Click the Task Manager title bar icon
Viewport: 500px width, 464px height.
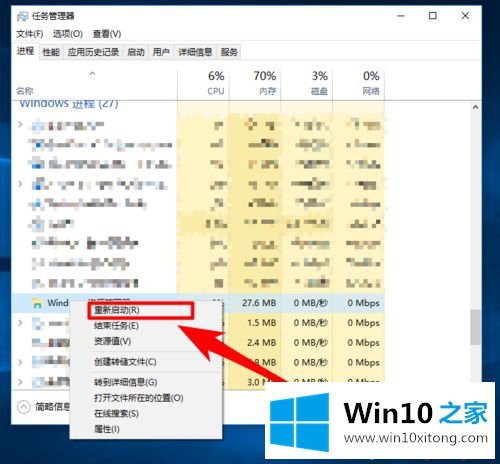22,16
